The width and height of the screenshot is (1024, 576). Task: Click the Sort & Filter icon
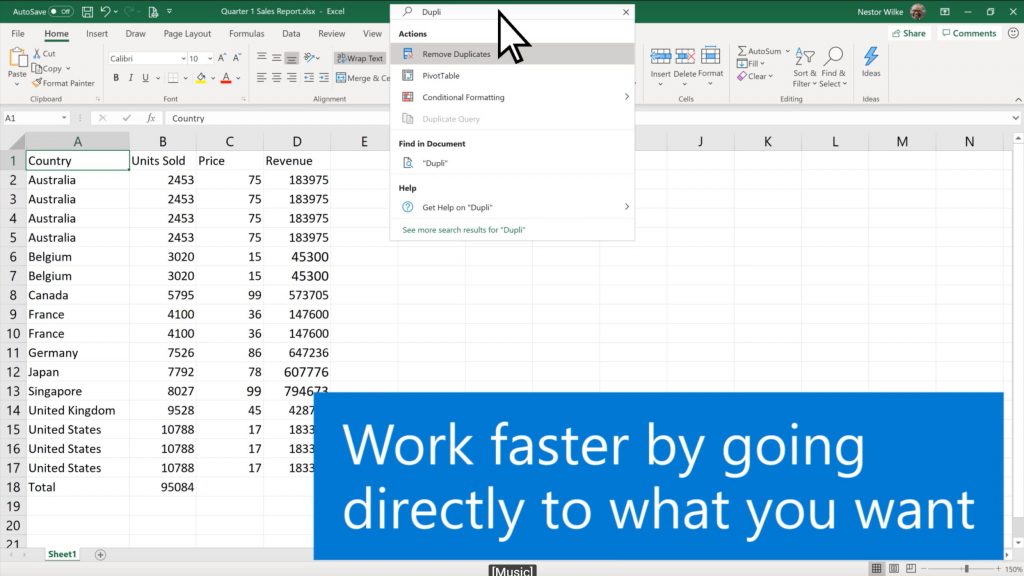pos(804,57)
